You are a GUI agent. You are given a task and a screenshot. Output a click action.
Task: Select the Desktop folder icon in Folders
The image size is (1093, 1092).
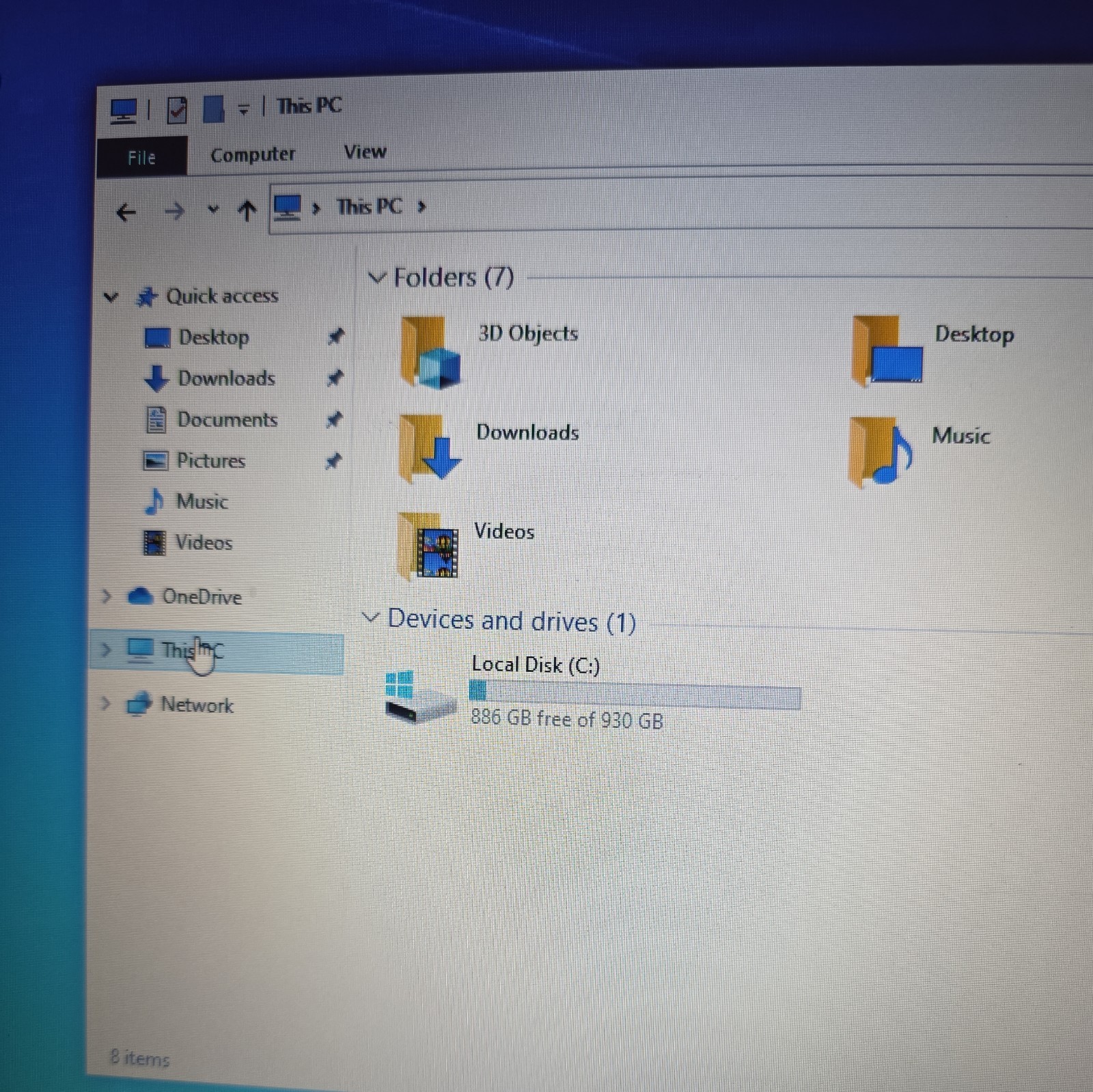point(887,351)
